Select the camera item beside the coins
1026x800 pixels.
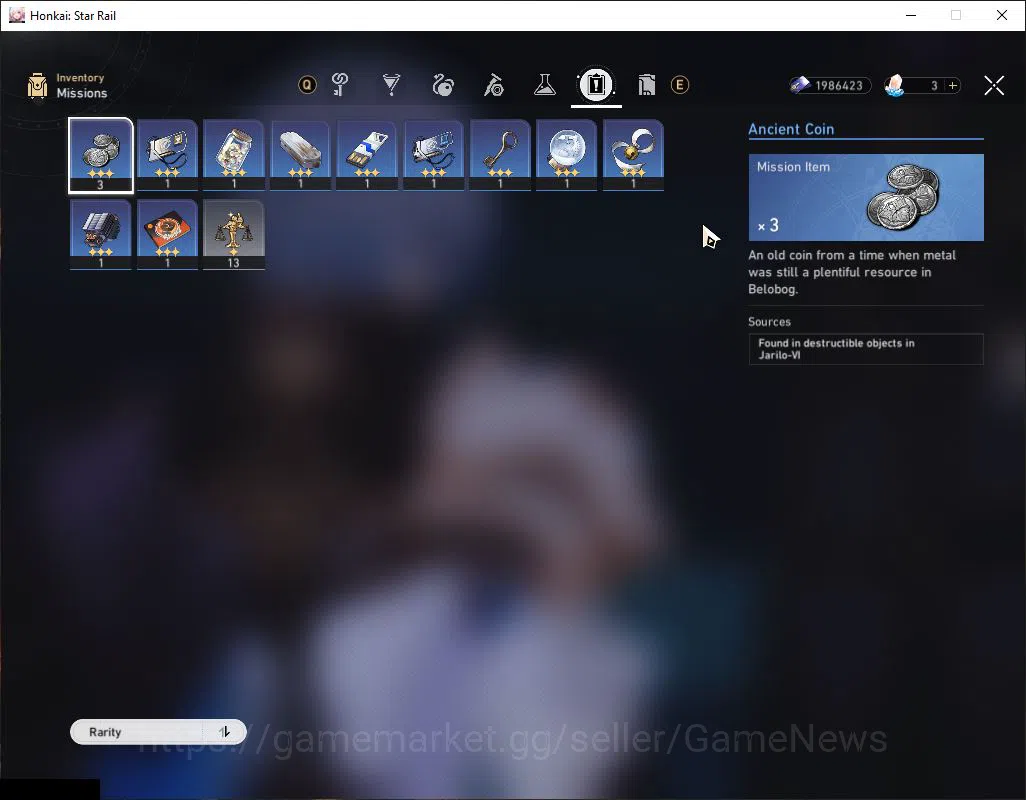[x=168, y=155]
